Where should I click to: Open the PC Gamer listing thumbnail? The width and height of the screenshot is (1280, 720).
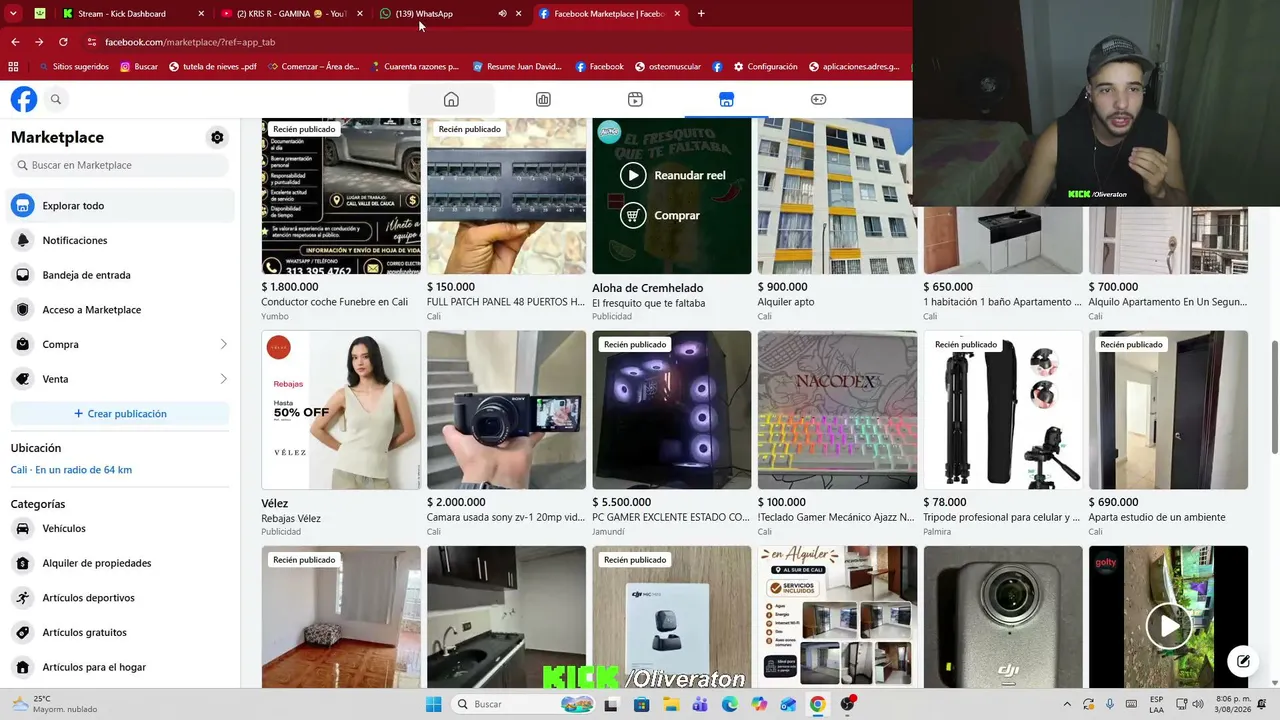[672, 410]
